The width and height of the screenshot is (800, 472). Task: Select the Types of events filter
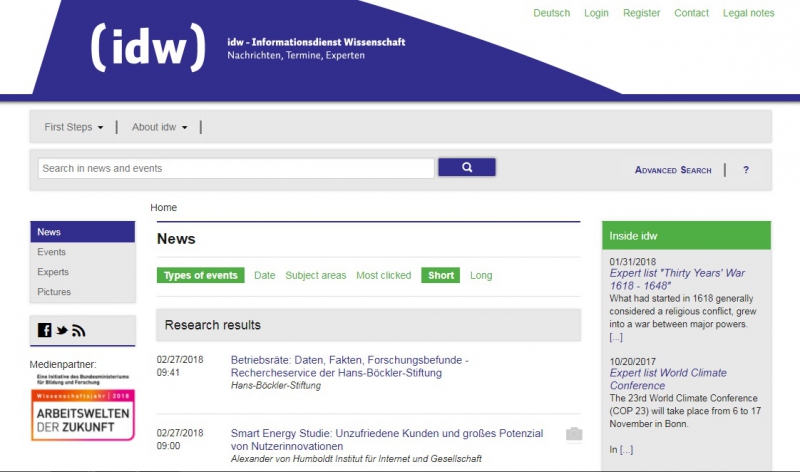pos(200,276)
